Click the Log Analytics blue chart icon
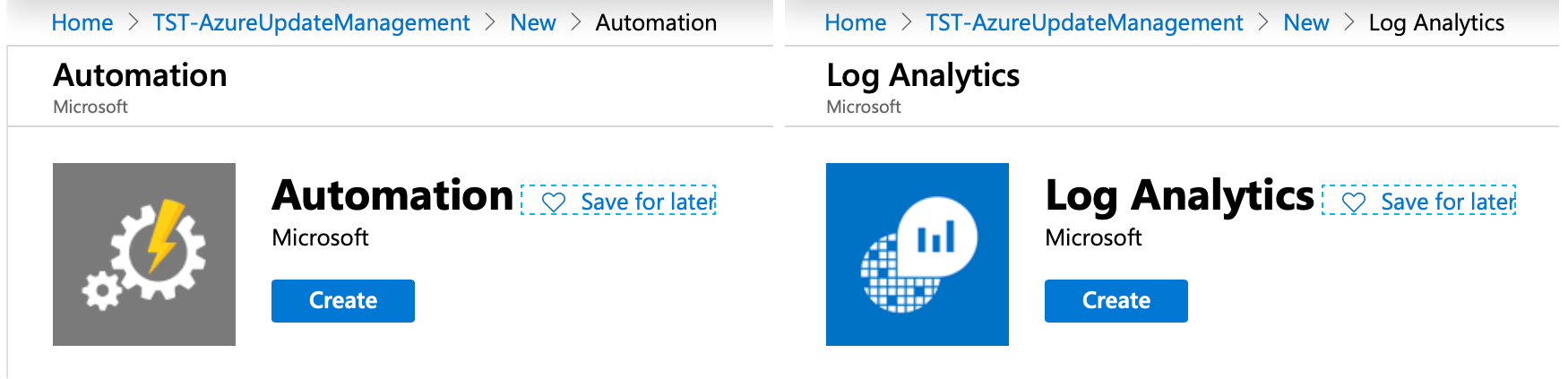Image resolution: width=1568 pixels, height=379 pixels. (918, 254)
